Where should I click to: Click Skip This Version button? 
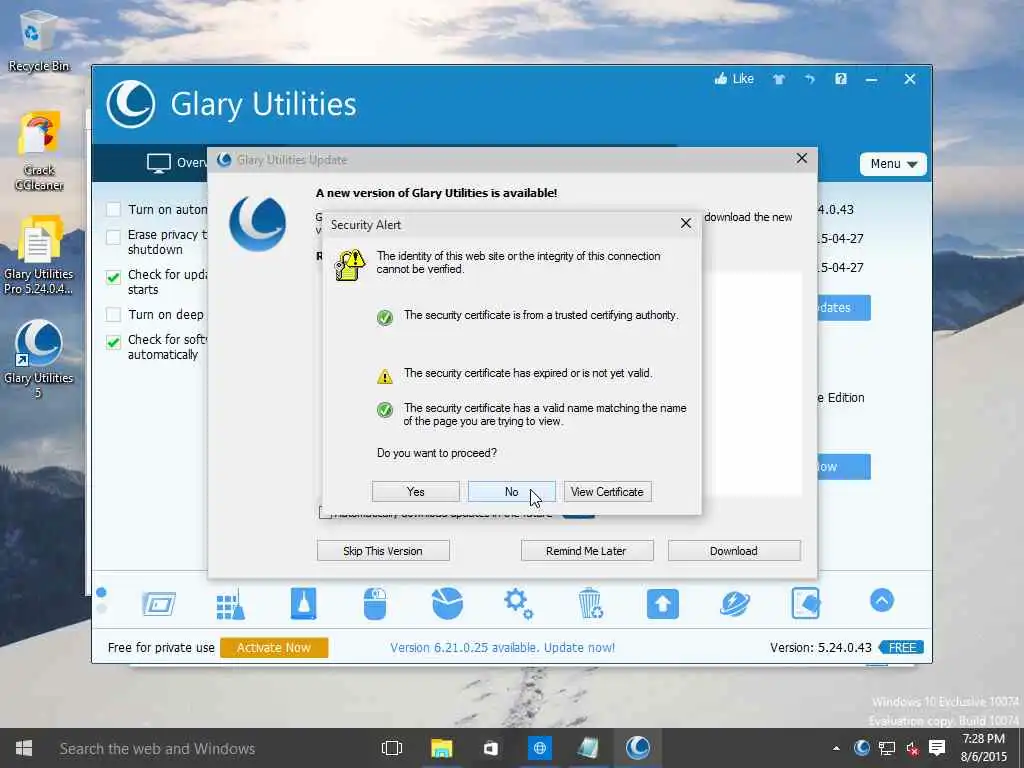(x=383, y=551)
